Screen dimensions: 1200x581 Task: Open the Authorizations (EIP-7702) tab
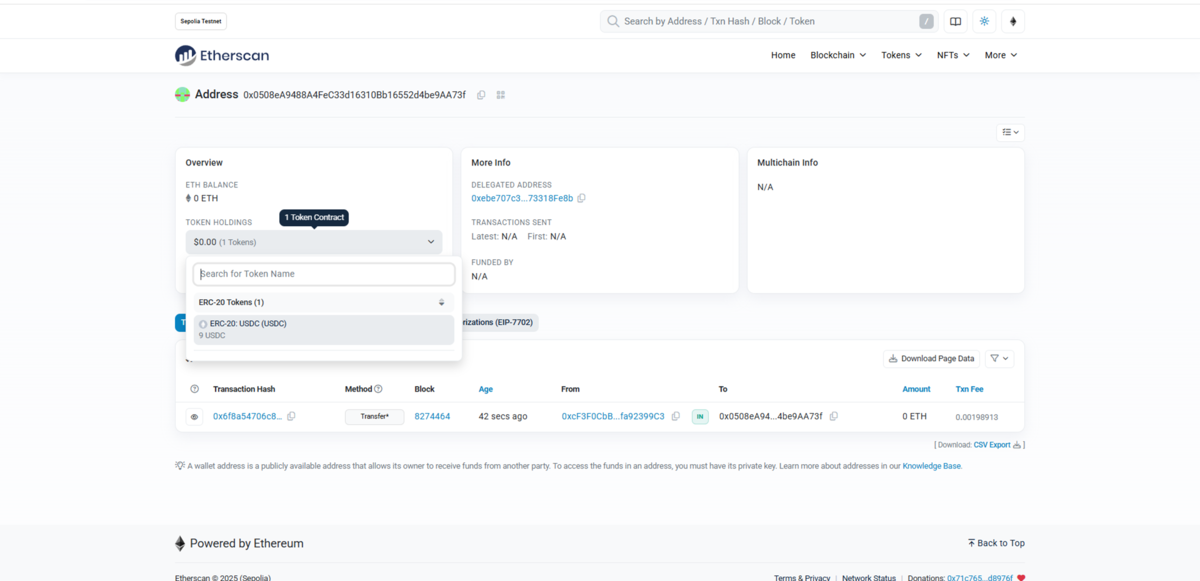500,323
